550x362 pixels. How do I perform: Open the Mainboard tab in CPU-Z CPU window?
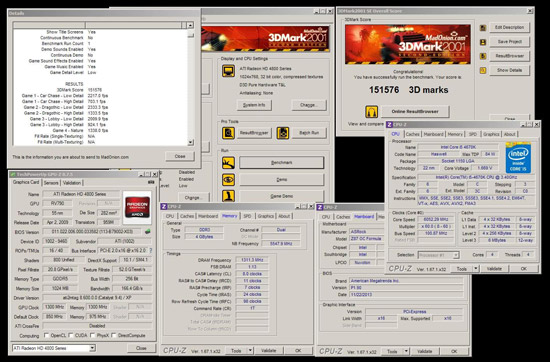pyautogui.click(x=434, y=134)
